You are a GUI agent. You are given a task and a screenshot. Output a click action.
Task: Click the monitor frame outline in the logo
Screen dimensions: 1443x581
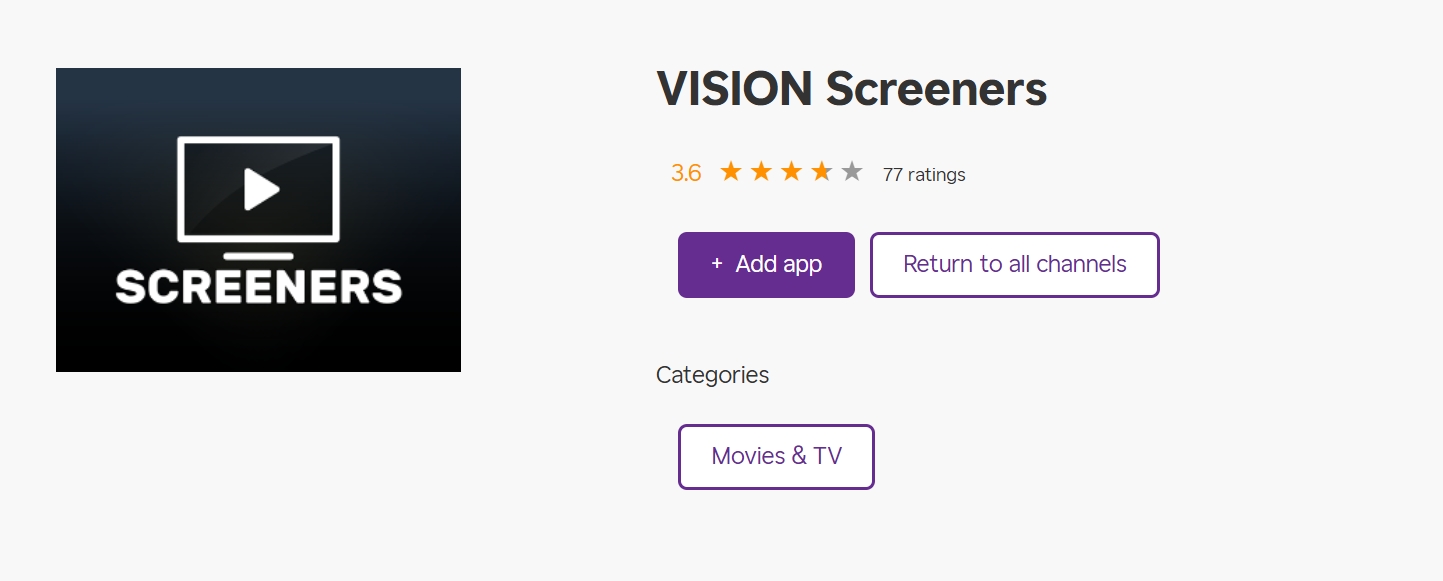pyautogui.click(x=181, y=190)
